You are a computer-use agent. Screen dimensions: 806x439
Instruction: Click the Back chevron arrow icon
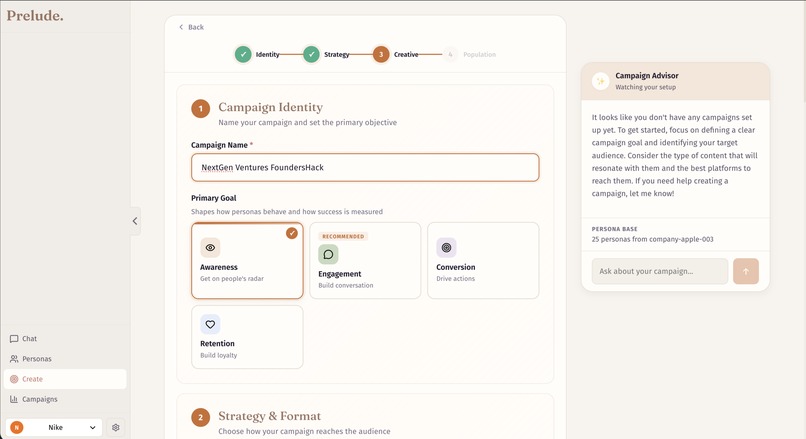[181, 27]
